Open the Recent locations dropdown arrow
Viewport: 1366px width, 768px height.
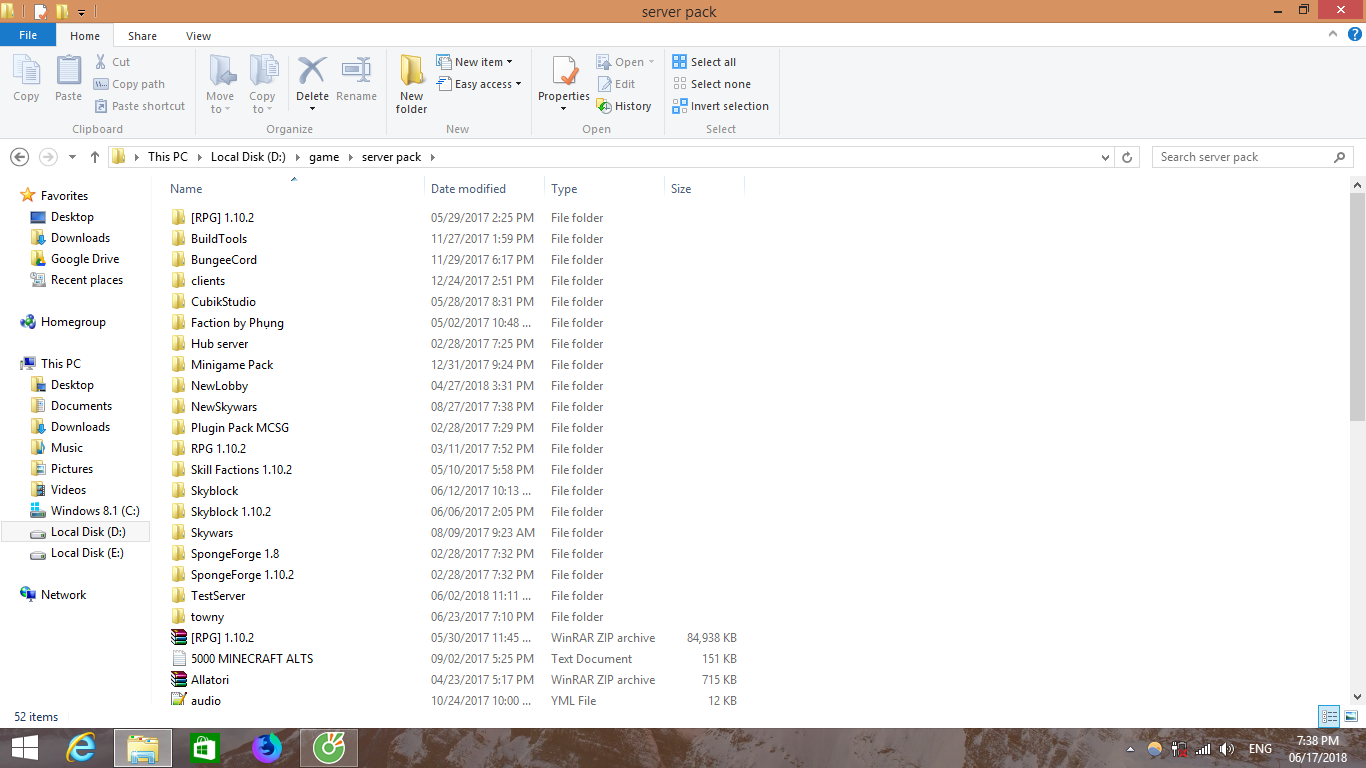72,157
